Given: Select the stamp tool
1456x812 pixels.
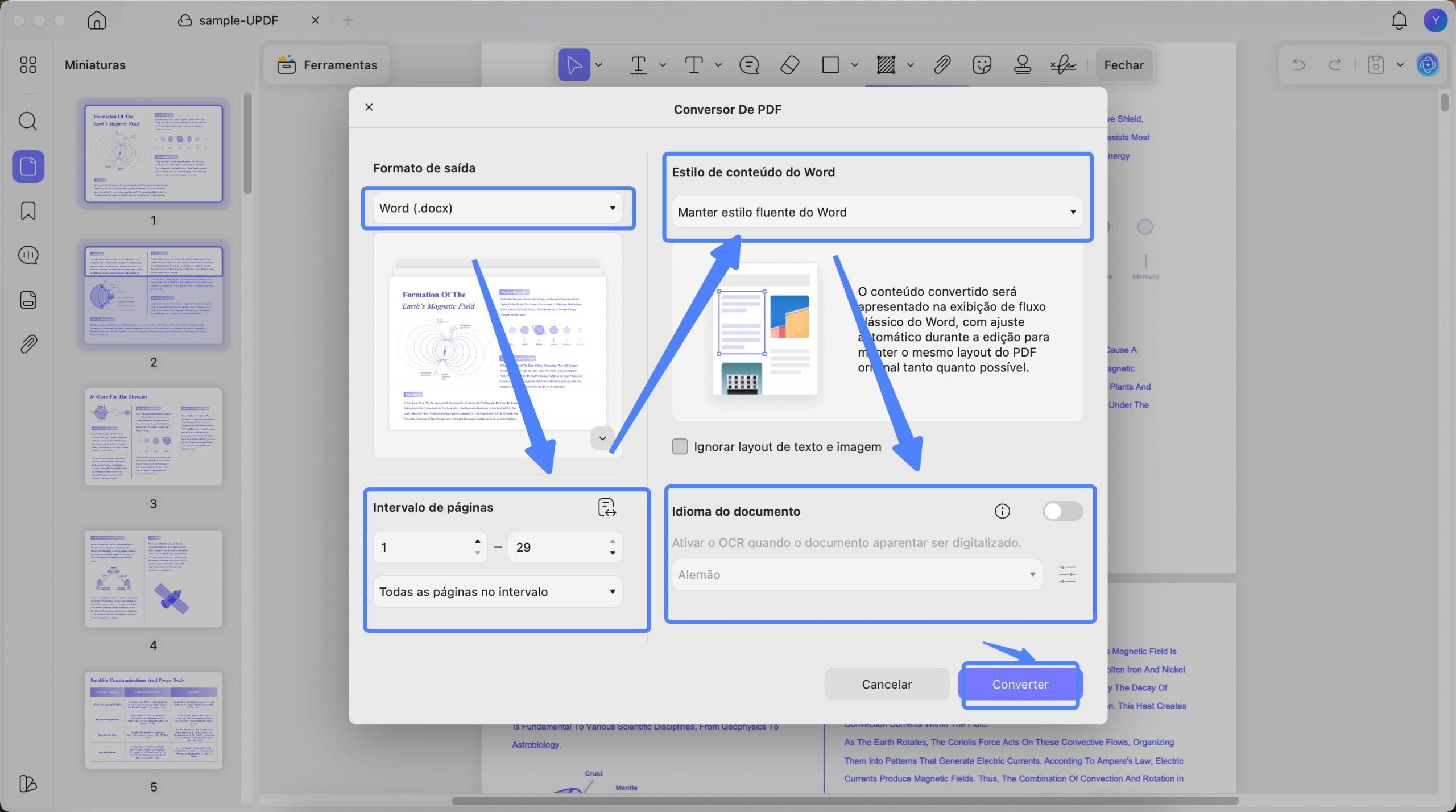Looking at the screenshot, I should [x=1023, y=65].
